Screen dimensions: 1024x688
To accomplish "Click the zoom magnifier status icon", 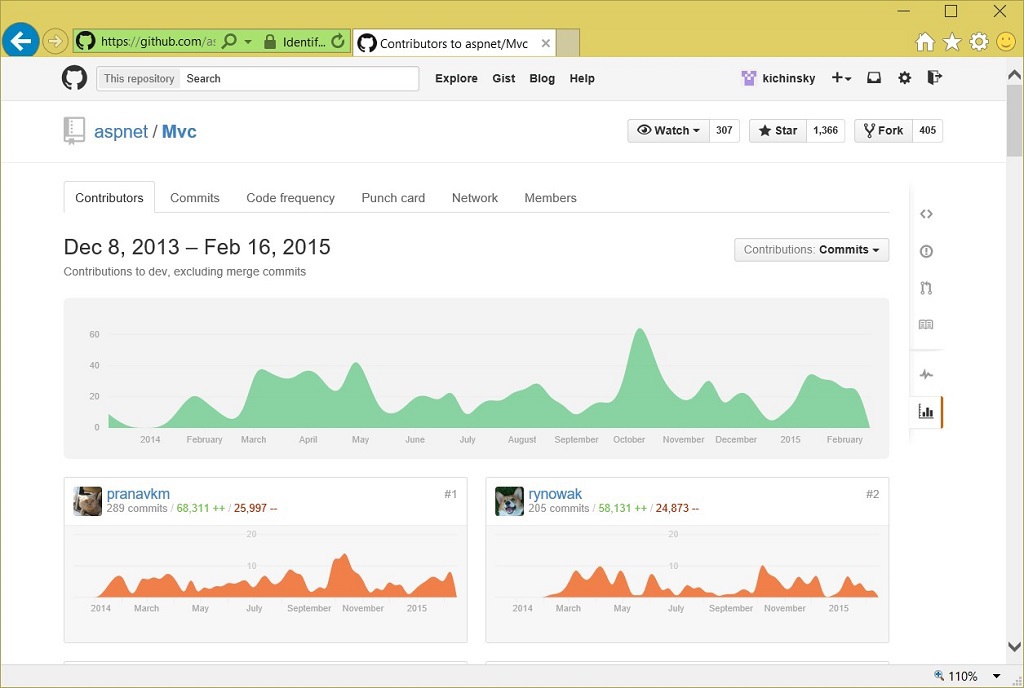I will coord(939,676).
